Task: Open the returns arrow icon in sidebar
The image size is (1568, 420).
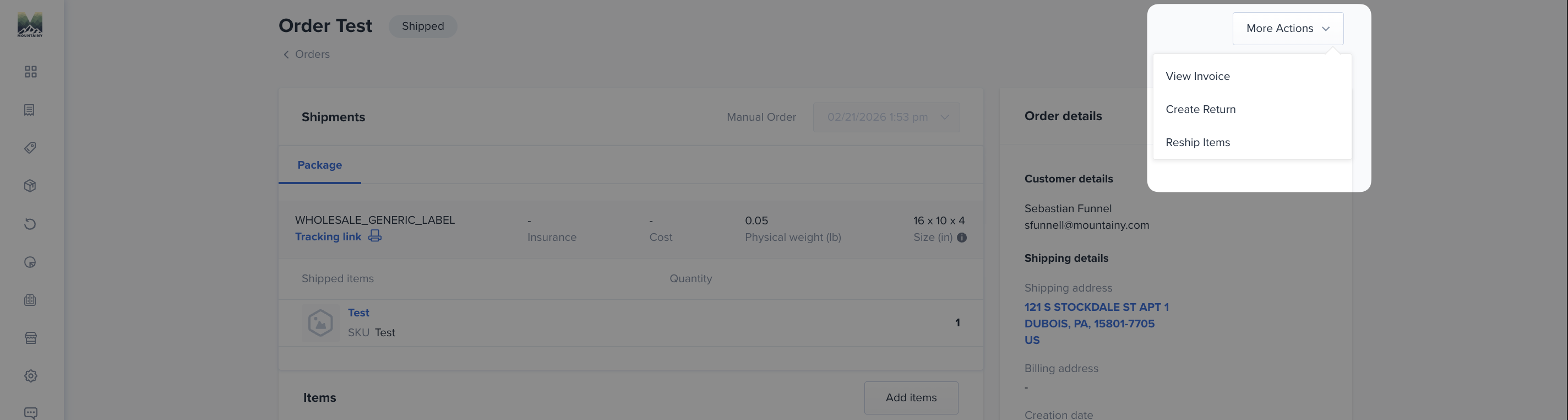Action: 30,224
